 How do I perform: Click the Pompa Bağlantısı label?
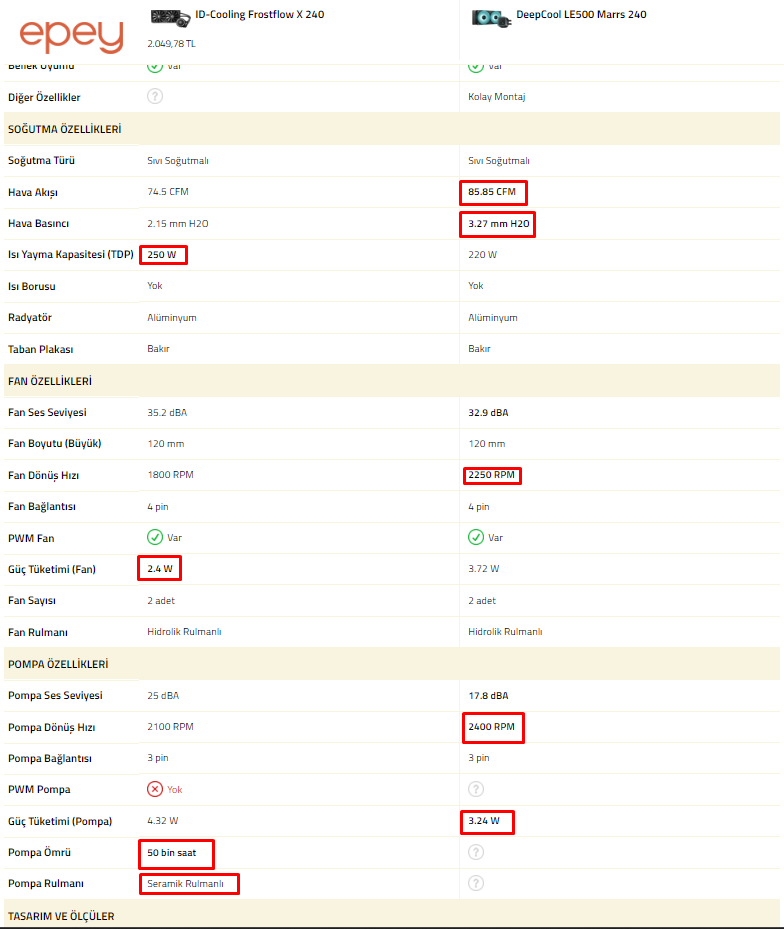pos(50,758)
